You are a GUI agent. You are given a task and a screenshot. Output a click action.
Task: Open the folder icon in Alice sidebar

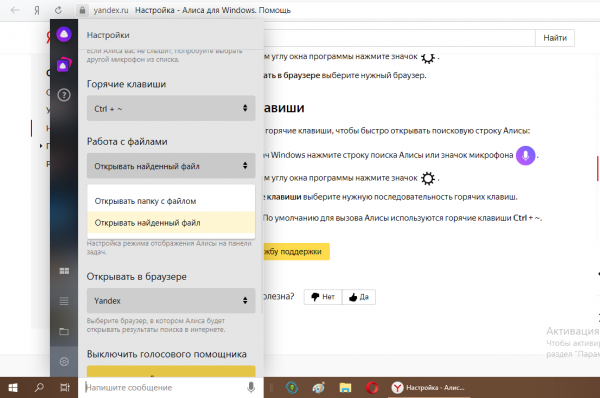[64, 331]
